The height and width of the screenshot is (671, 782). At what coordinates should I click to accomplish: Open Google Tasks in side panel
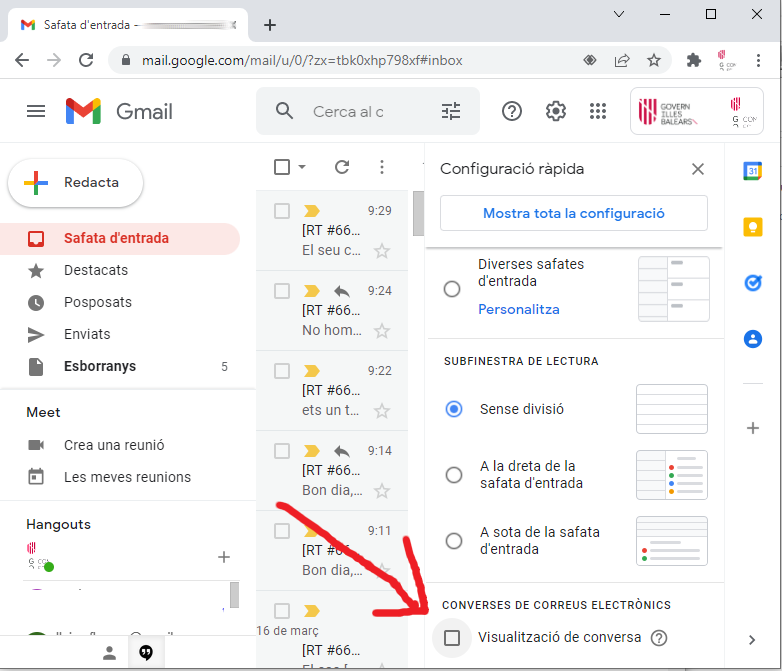pyautogui.click(x=753, y=283)
